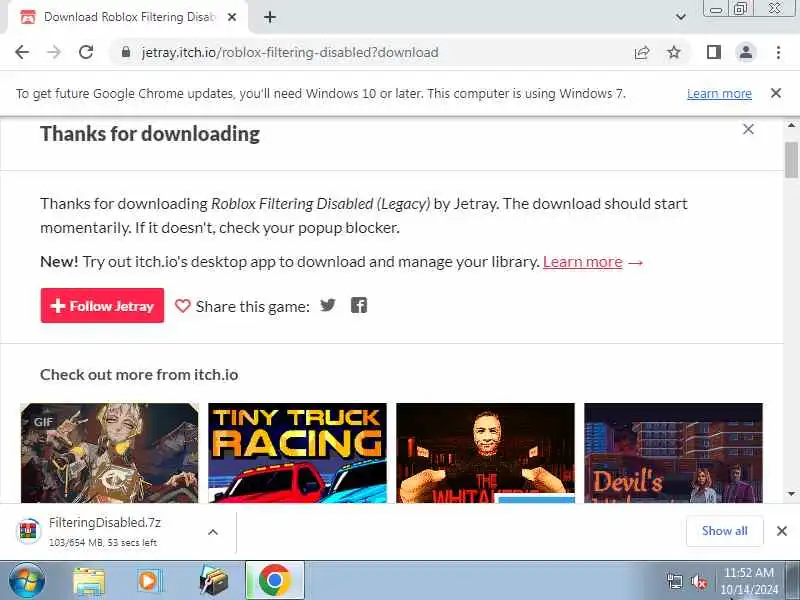Click the Follow Jetray button
The height and width of the screenshot is (600, 800).
click(102, 306)
